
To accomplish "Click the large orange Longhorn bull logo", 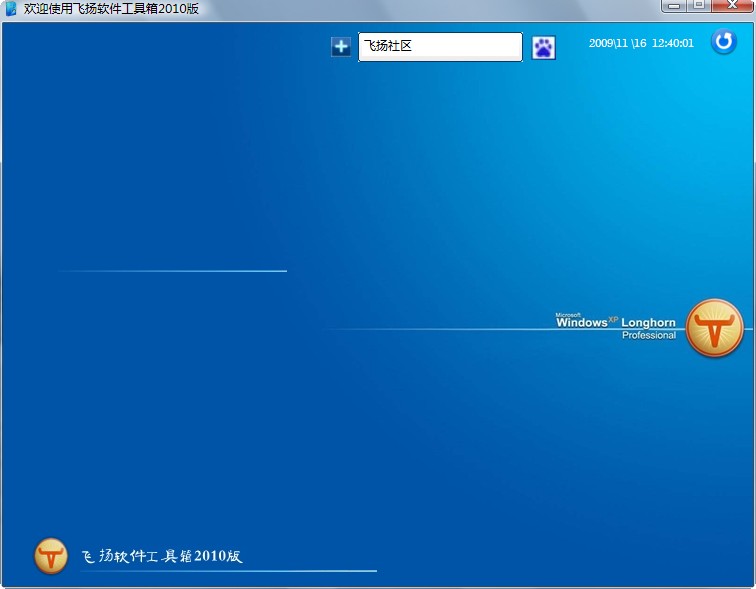I will coord(714,328).
